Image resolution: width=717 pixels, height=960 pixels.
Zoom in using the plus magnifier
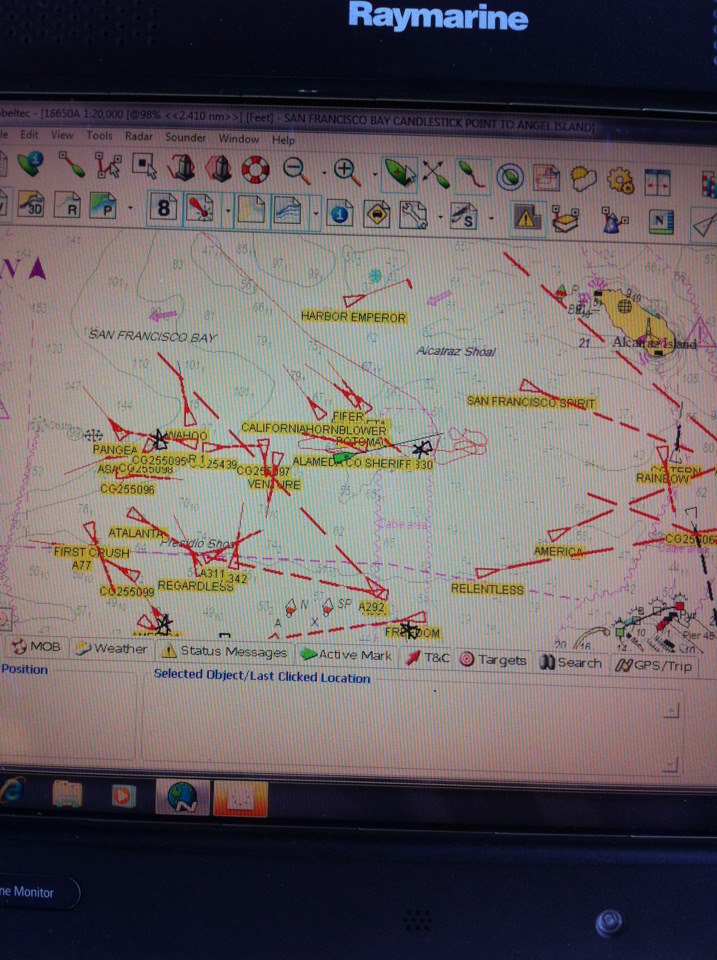click(x=347, y=171)
